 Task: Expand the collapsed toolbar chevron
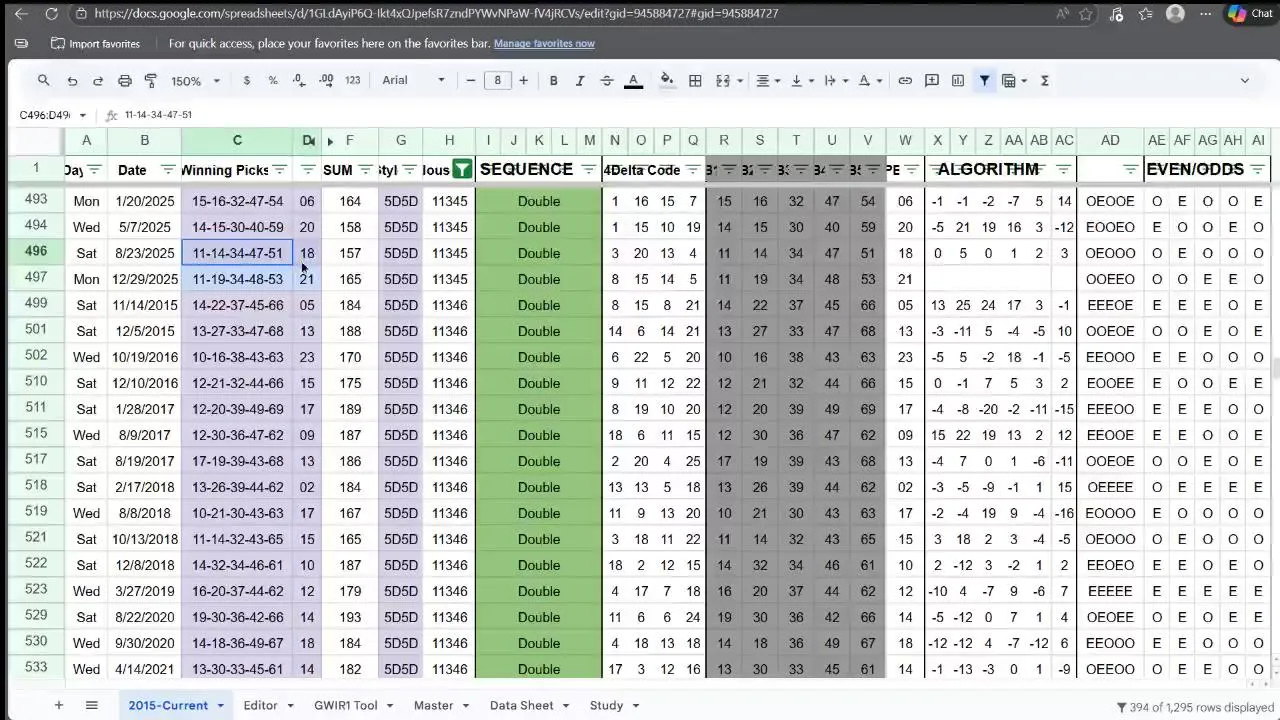pyautogui.click(x=1245, y=81)
